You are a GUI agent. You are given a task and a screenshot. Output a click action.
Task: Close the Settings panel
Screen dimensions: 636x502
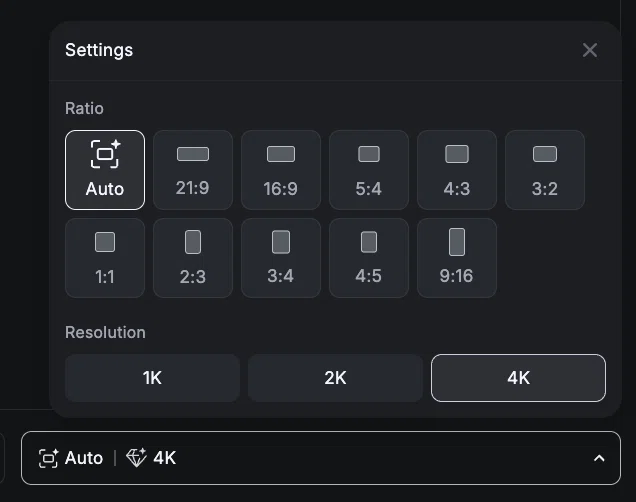coord(590,50)
